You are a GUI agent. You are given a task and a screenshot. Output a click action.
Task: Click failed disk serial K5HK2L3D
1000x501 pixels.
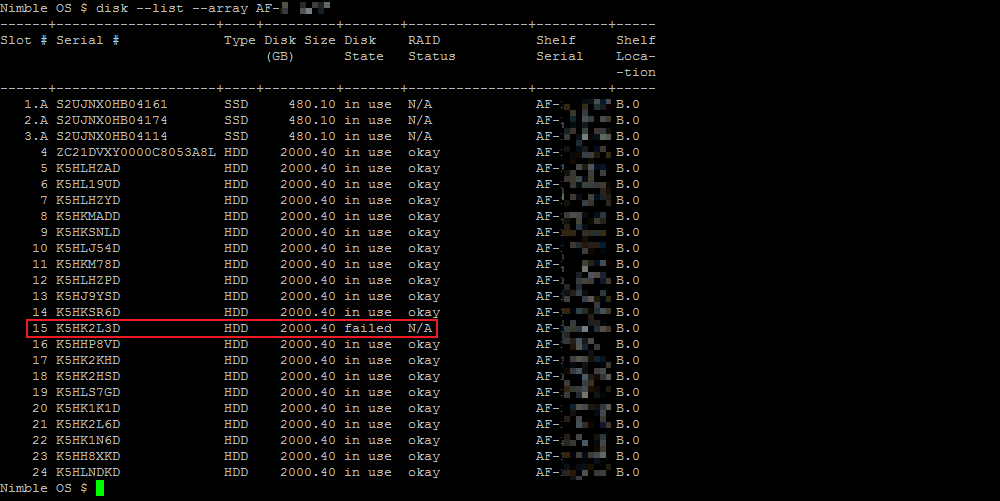coord(88,328)
